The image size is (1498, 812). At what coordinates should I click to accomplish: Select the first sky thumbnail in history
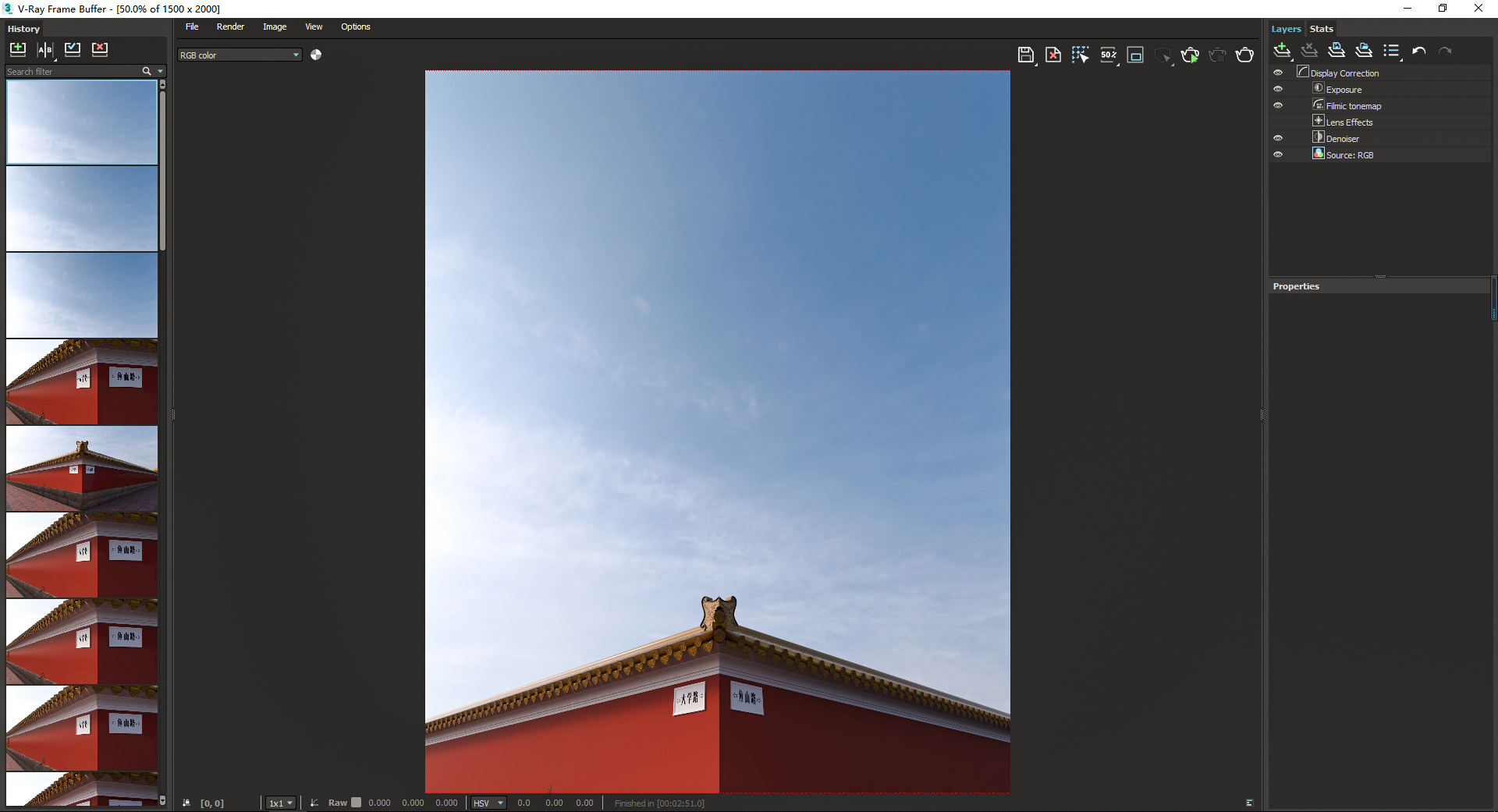tap(82, 122)
